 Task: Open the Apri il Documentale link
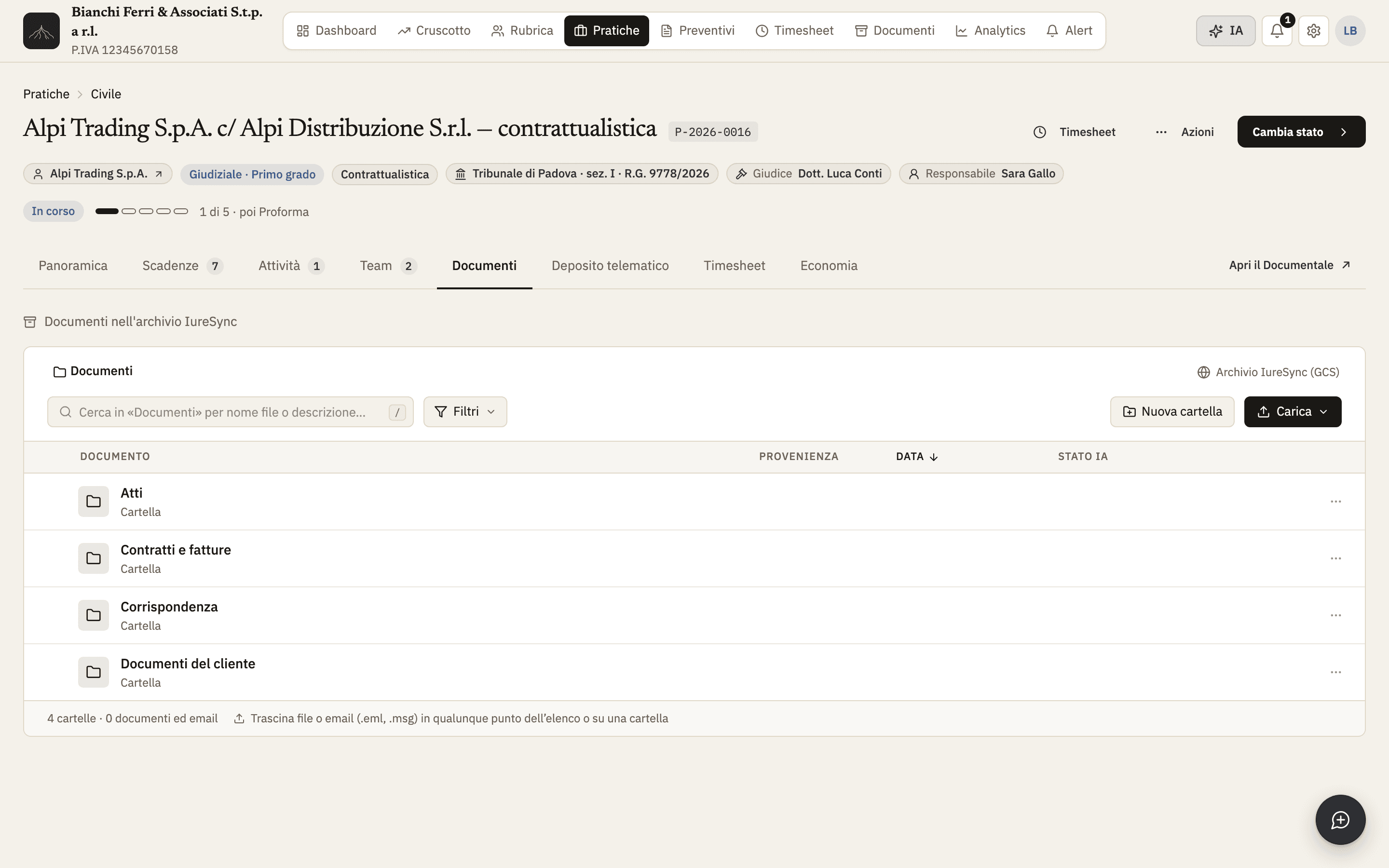pyautogui.click(x=1290, y=265)
